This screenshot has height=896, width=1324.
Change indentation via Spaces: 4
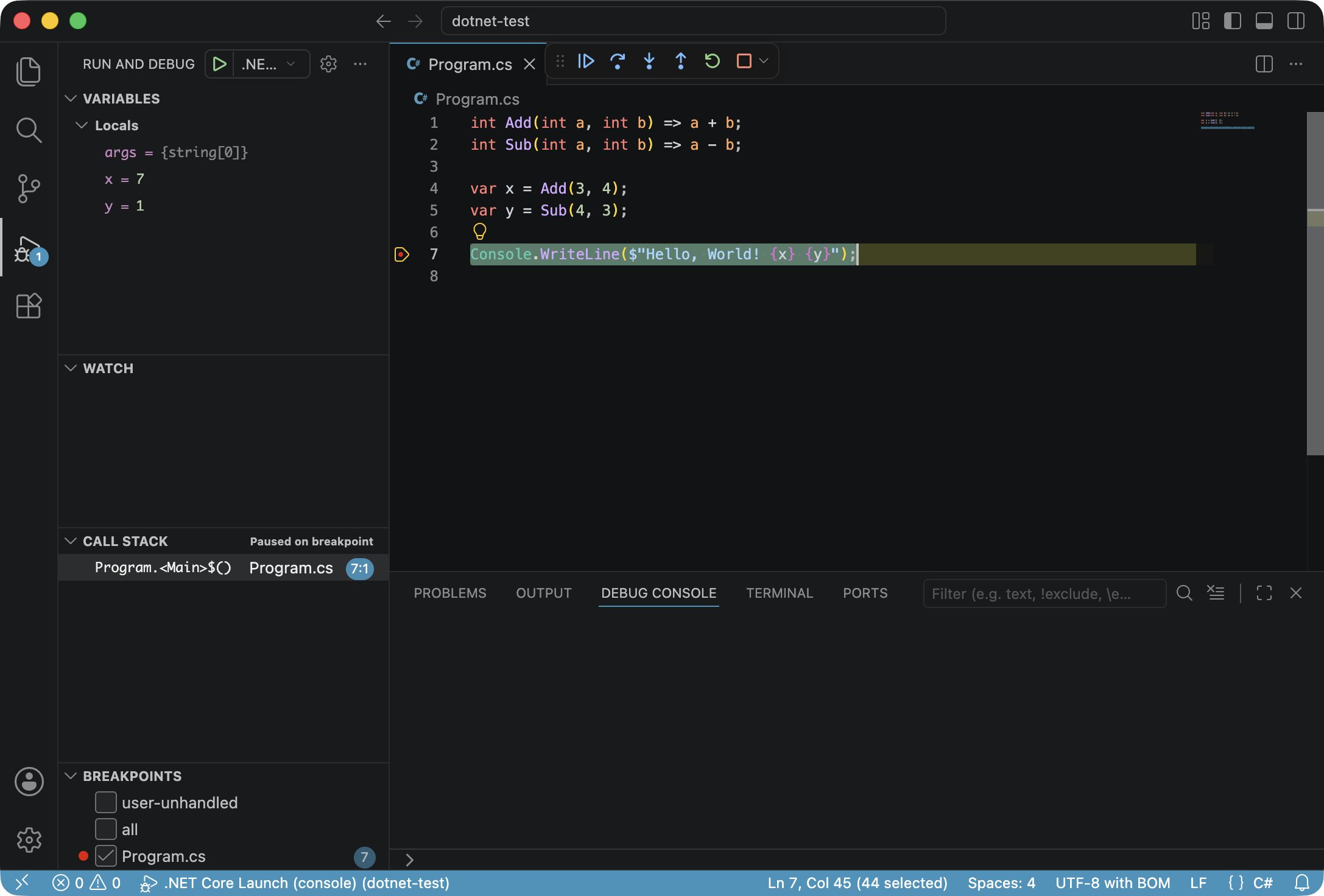point(1001,883)
